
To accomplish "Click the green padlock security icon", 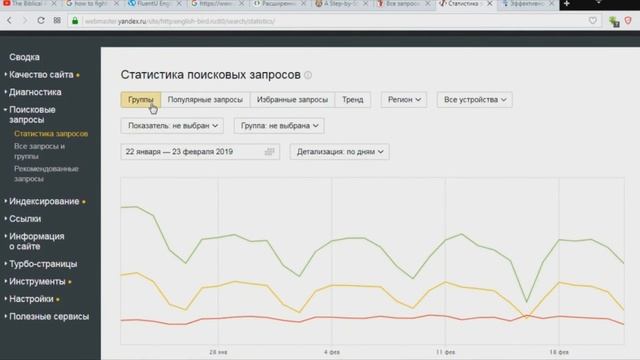I will click(75, 20).
